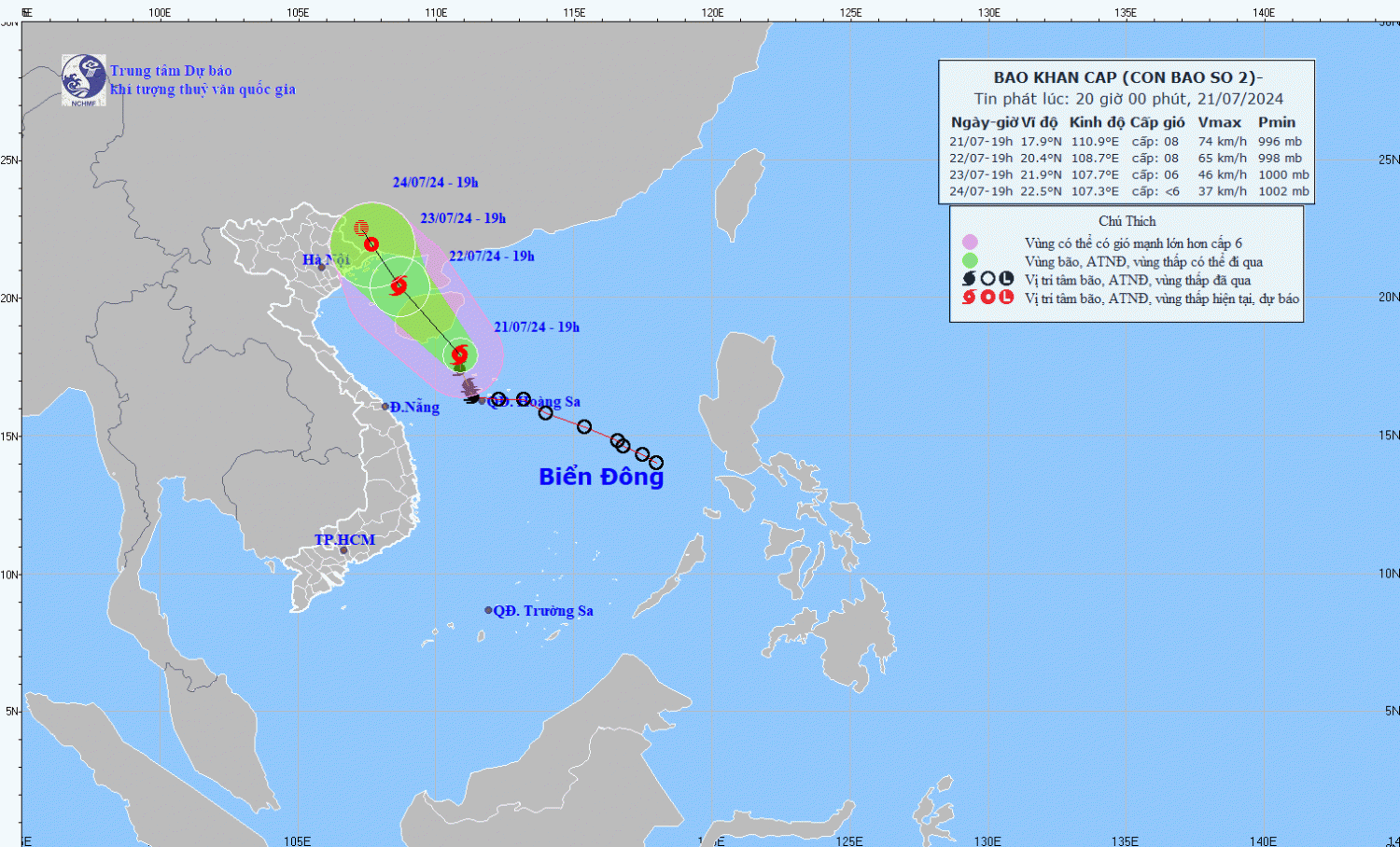The width and height of the screenshot is (1400, 847).
Task: Click the NCHMF logo in the top-left
Action: [83, 79]
